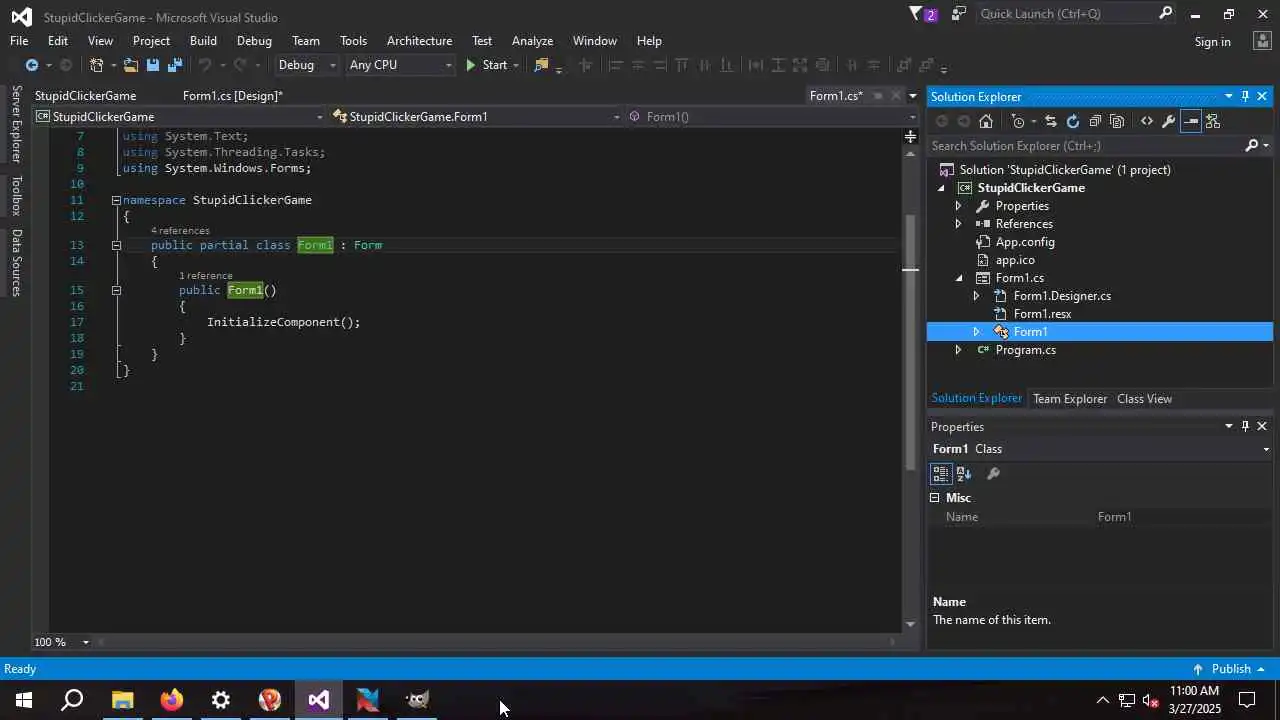The image size is (1280, 720).
Task: Open the Toolbox side tab
Action: [16, 196]
